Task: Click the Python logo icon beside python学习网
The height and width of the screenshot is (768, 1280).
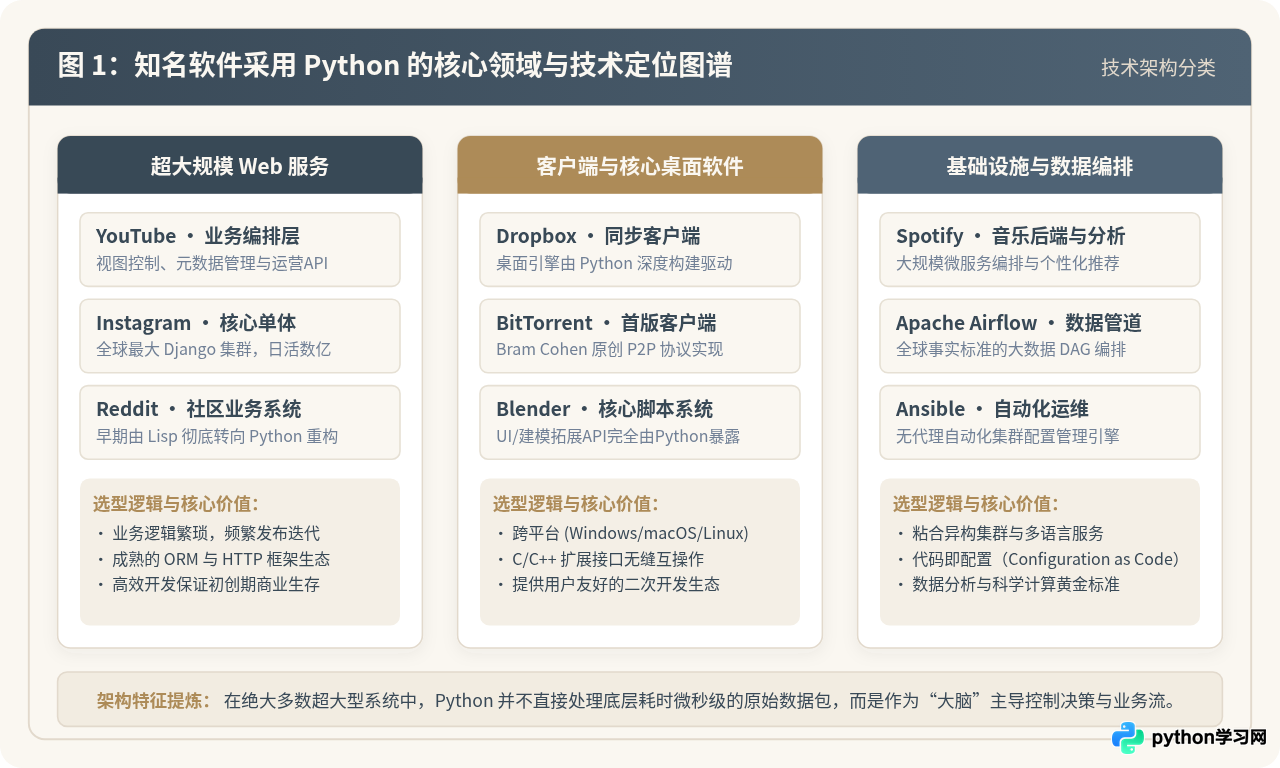Action: point(1128,738)
